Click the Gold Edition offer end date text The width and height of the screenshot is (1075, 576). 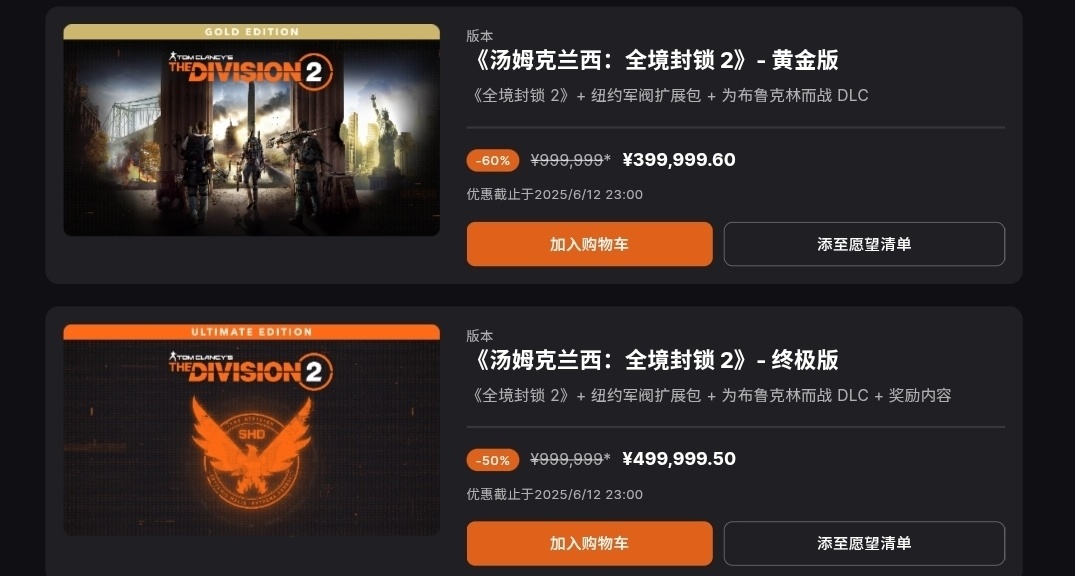coord(555,195)
